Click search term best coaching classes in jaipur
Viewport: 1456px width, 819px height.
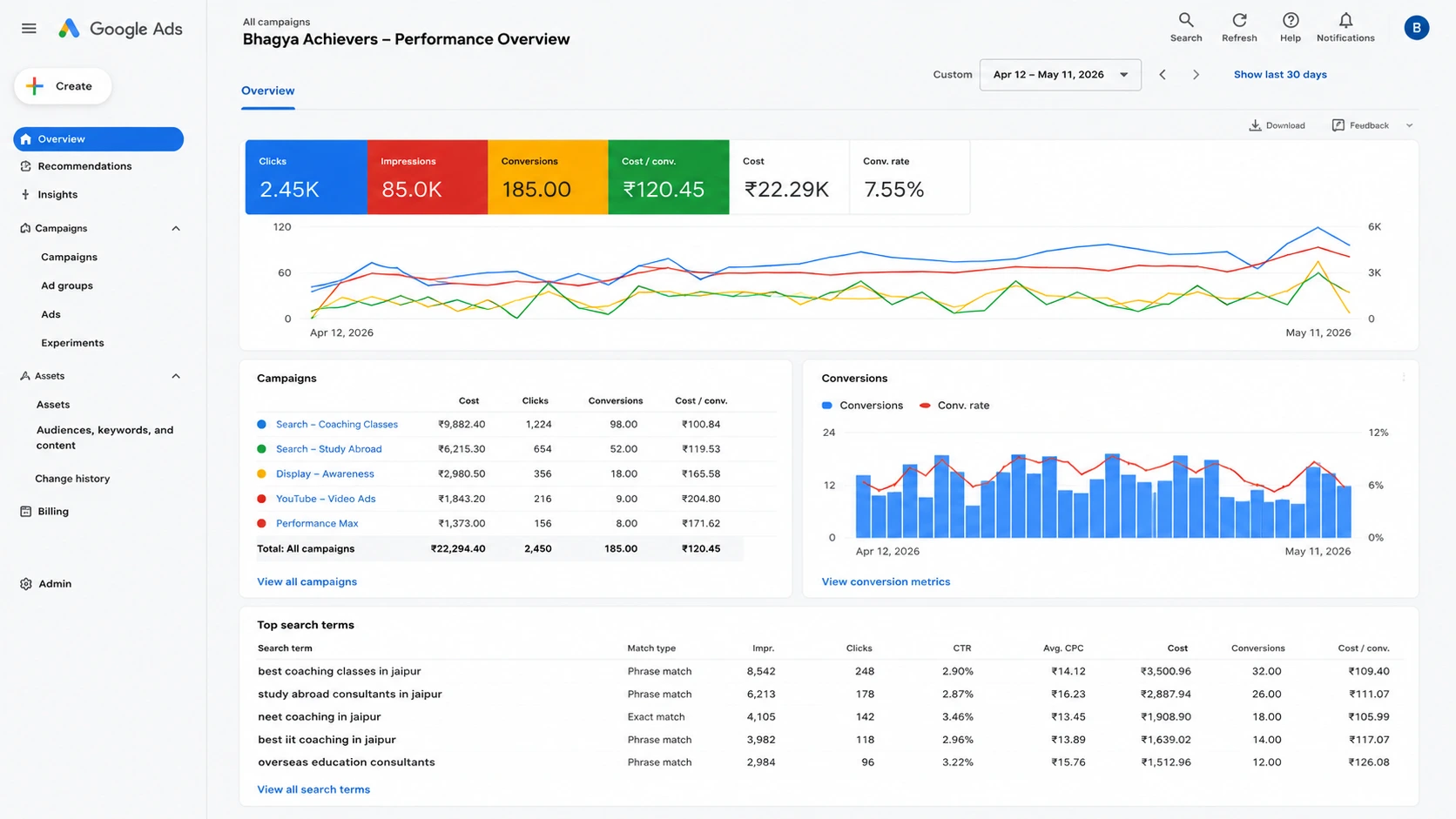[x=339, y=672]
